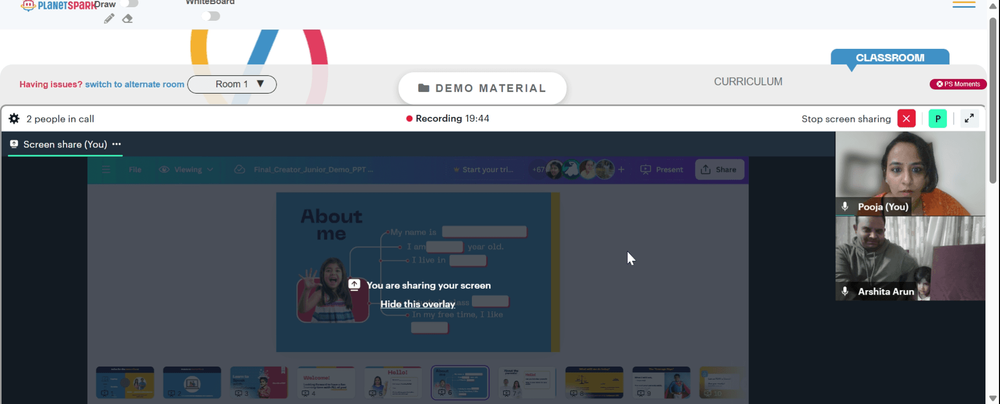The height and width of the screenshot is (404, 1000).
Task: Select slide thumbnail 5 titled Hello
Action: pos(393,382)
